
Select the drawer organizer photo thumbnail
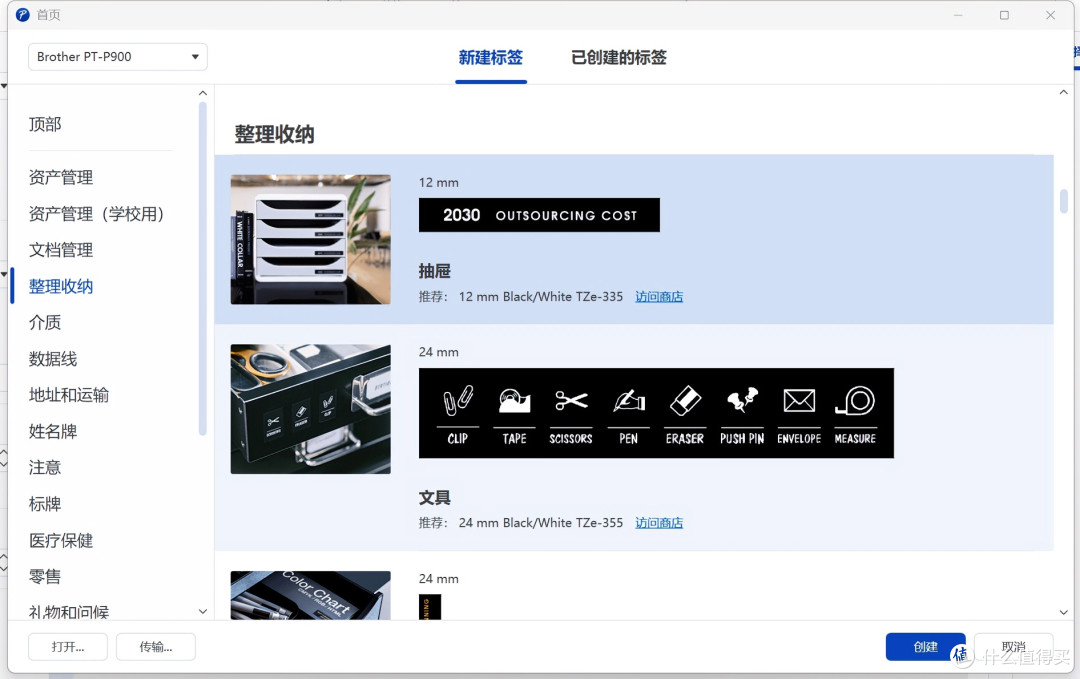311,239
